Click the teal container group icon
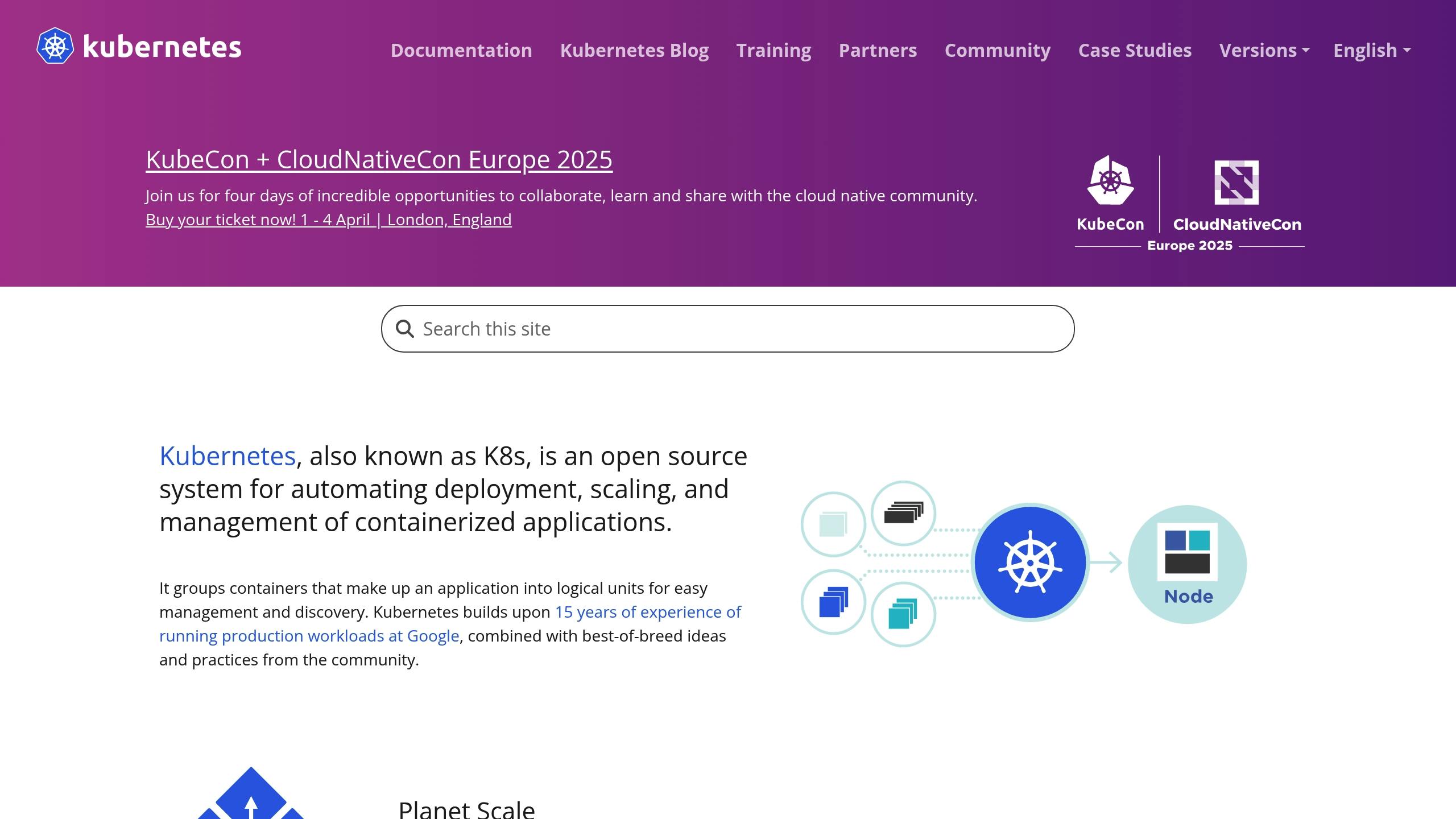Screen dimensions: 1456x819 point(900,610)
